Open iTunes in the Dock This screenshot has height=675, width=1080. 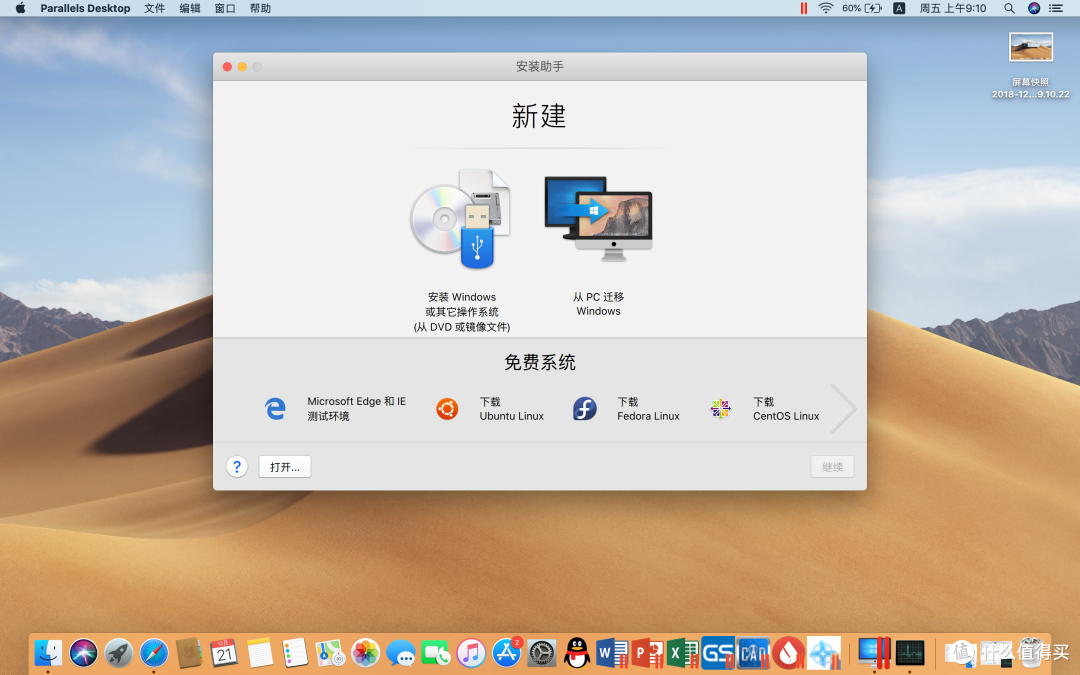pos(471,652)
